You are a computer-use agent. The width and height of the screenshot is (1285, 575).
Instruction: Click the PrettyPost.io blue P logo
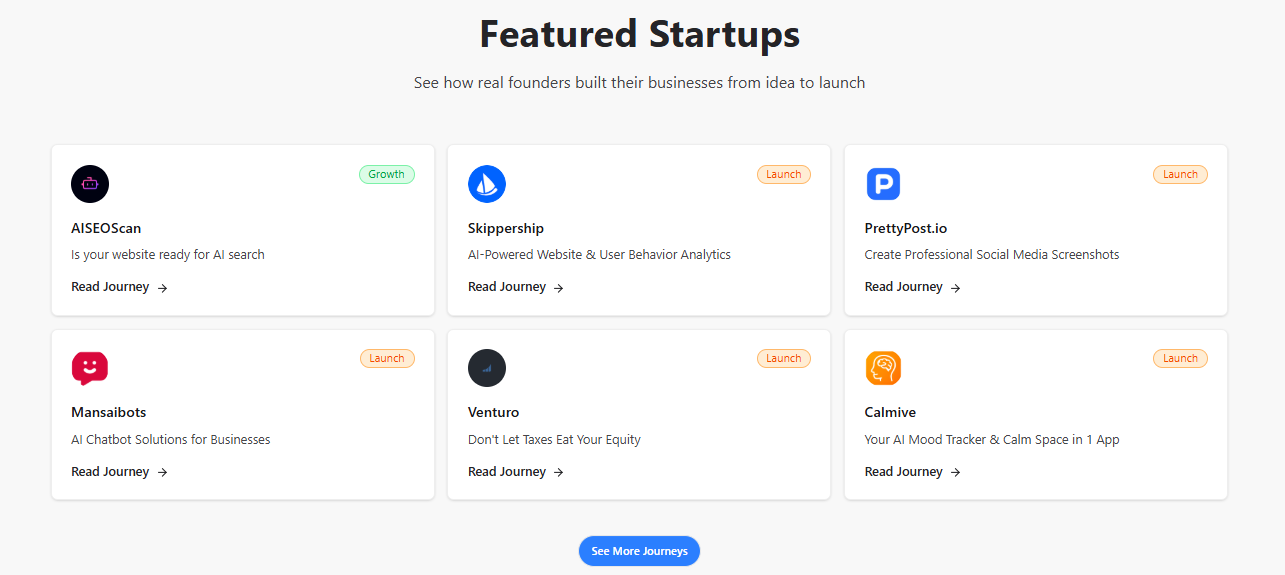[883, 184]
